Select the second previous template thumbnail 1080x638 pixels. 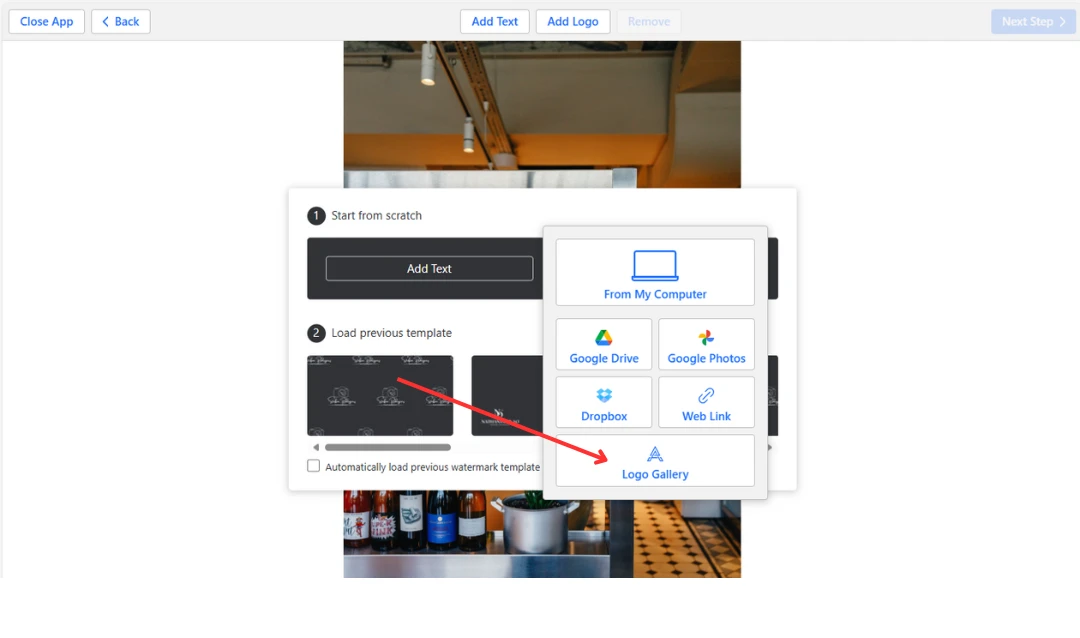[507, 395]
